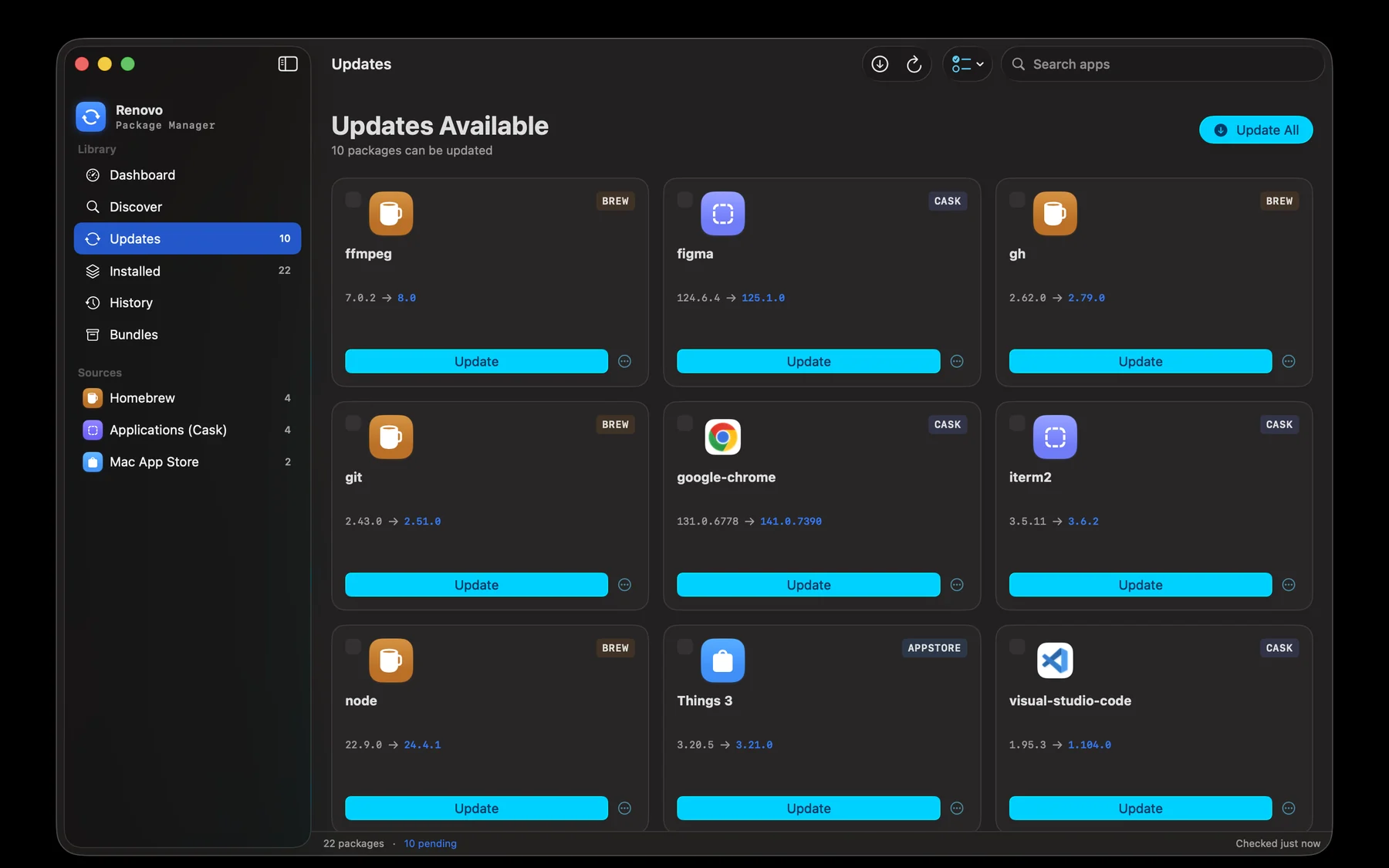Click the figma cask app icon
This screenshot has height=868, width=1389.
(722, 213)
